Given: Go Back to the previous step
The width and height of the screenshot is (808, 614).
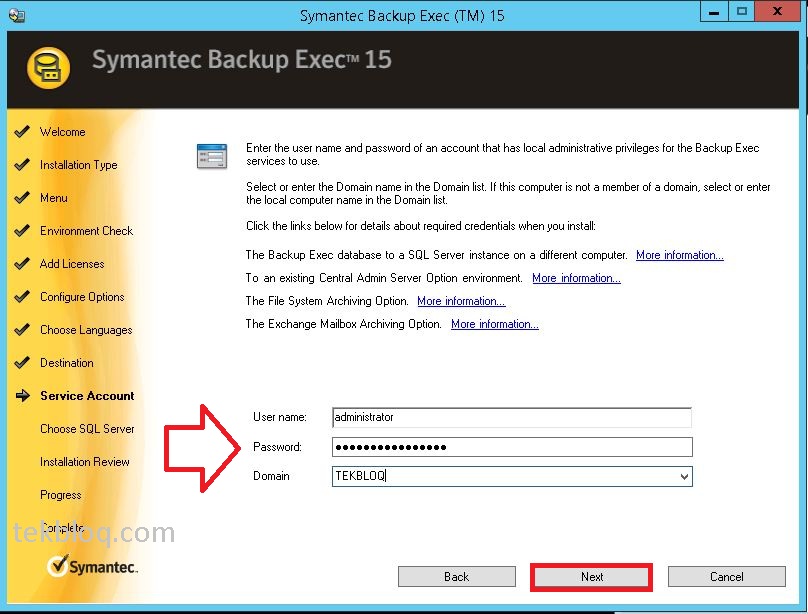Looking at the screenshot, I should 457,576.
